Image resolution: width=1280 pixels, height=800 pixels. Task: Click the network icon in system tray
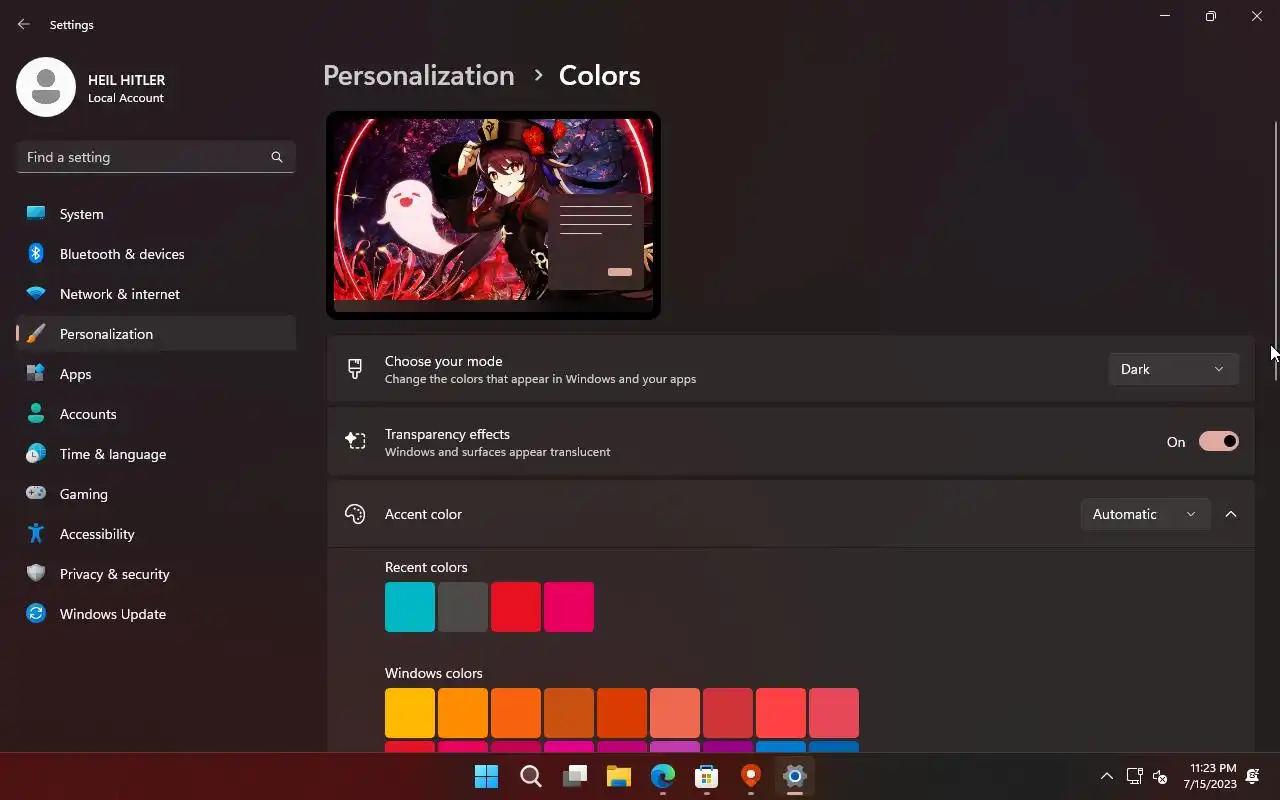pos(1135,776)
